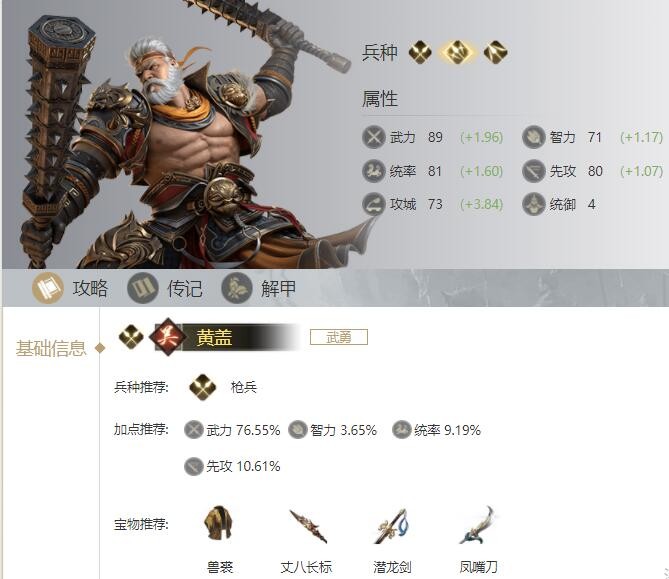Image resolution: width=669 pixels, height=579 pixels.
Task: Select the third troop type icon
Action: tap(495, 52)
